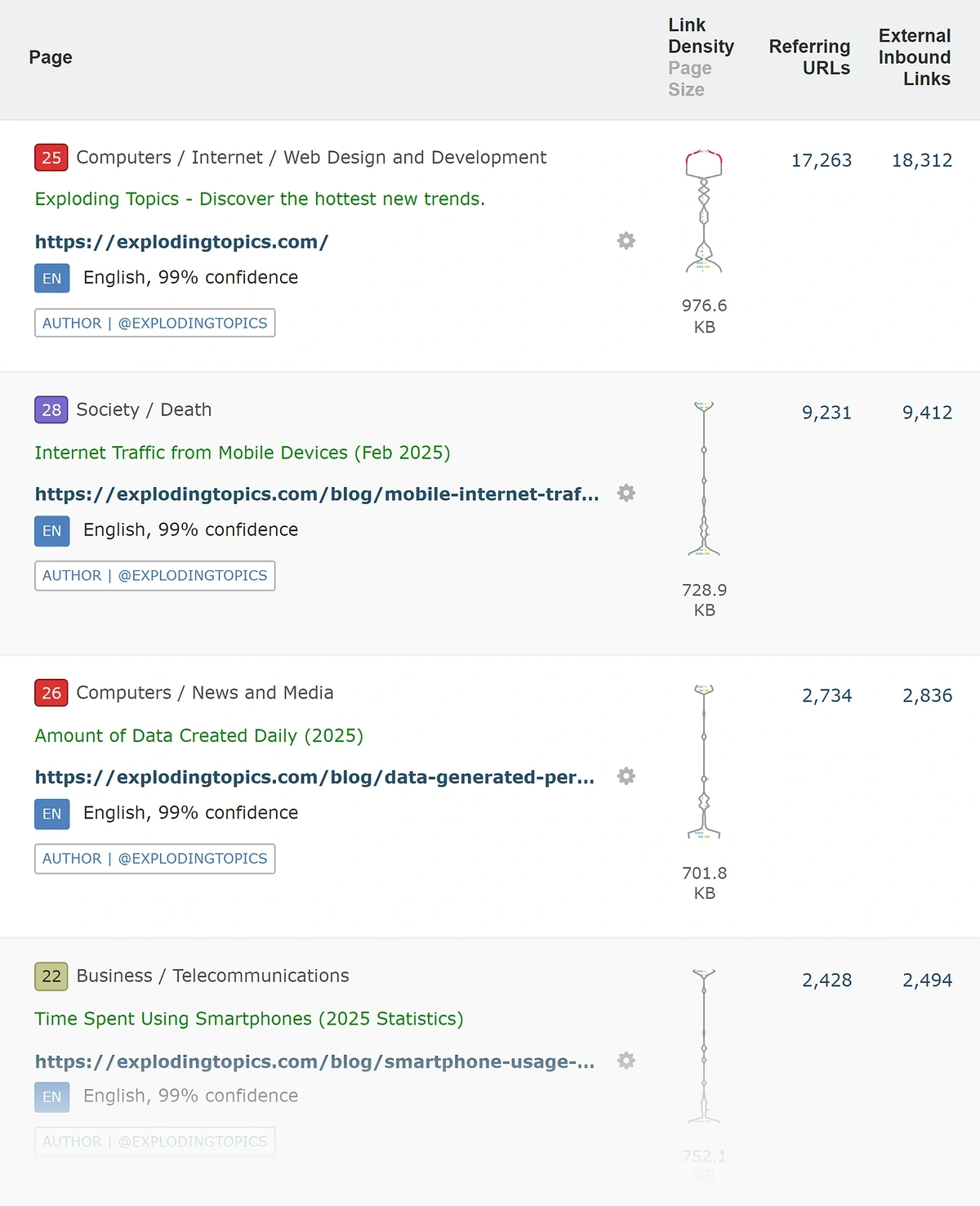This screenshot has height=1206, width=980.
Task: Click 'English, 99% confidence' in Data Created Daily row
Action: point(190,813)
